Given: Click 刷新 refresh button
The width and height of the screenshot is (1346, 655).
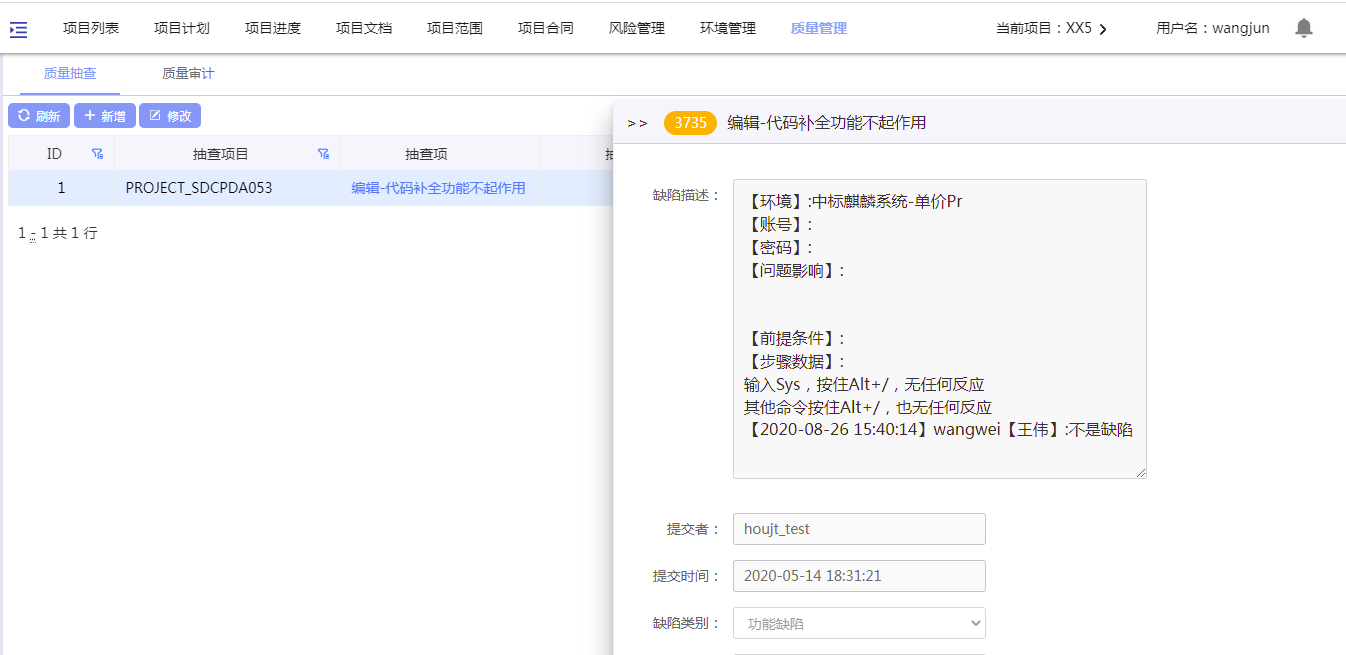Looking at the screenshot, I should [x=39, y=116].
